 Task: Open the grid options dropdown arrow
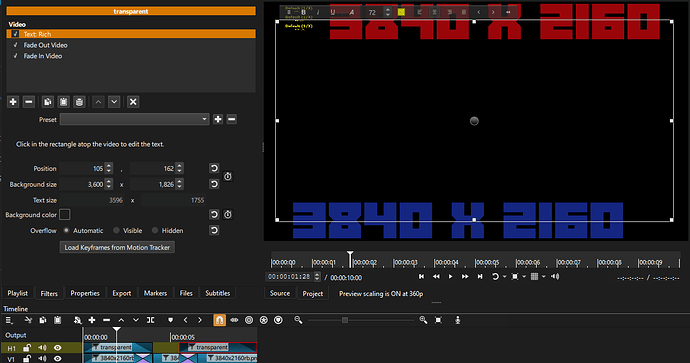tap(543, 277)
